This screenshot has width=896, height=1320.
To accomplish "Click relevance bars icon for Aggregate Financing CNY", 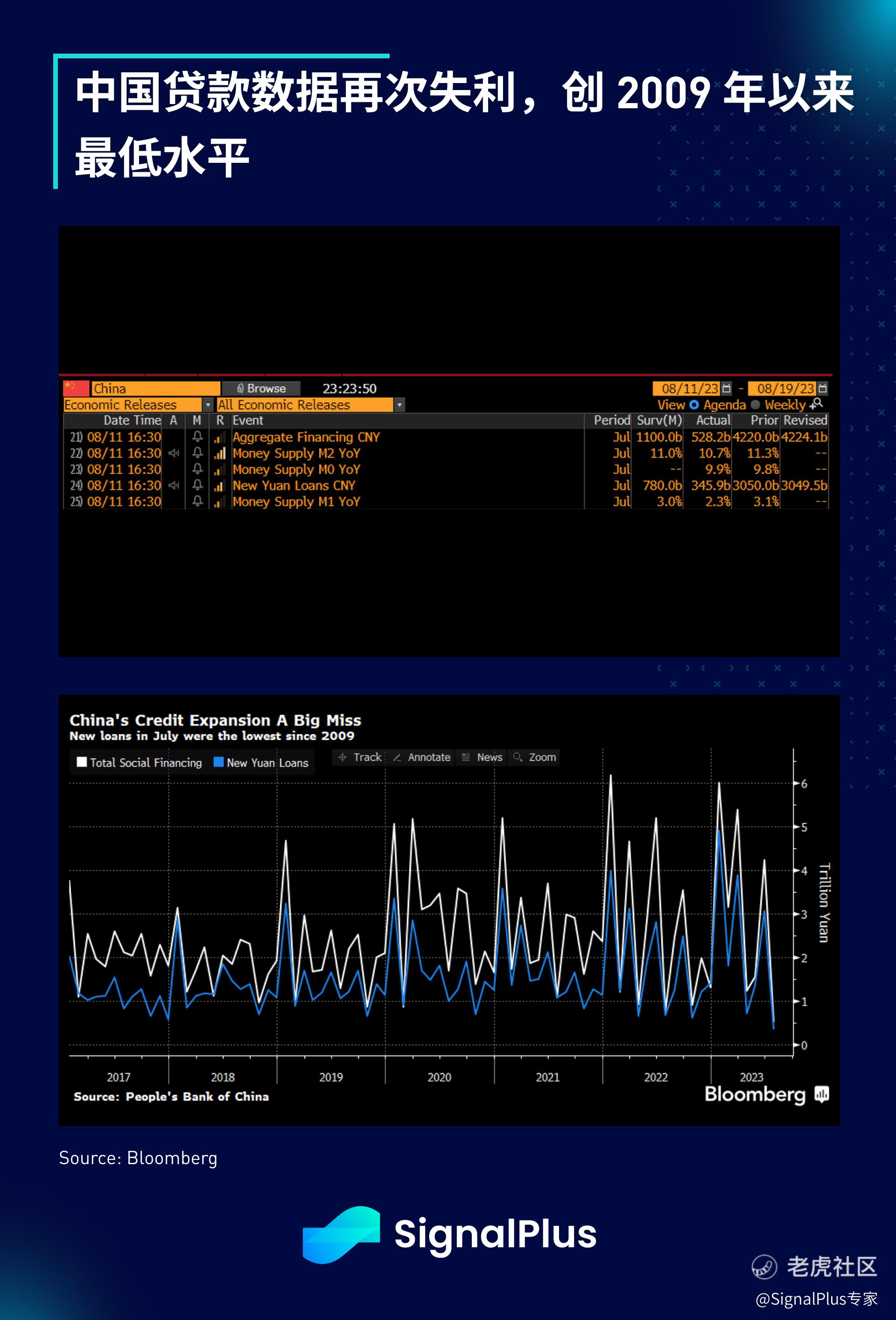I will pos(219,437).
